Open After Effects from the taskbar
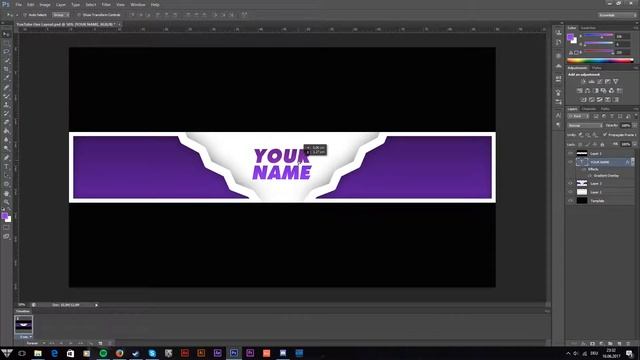Screen dimensions: 640x360 click(x=218, y=353)
